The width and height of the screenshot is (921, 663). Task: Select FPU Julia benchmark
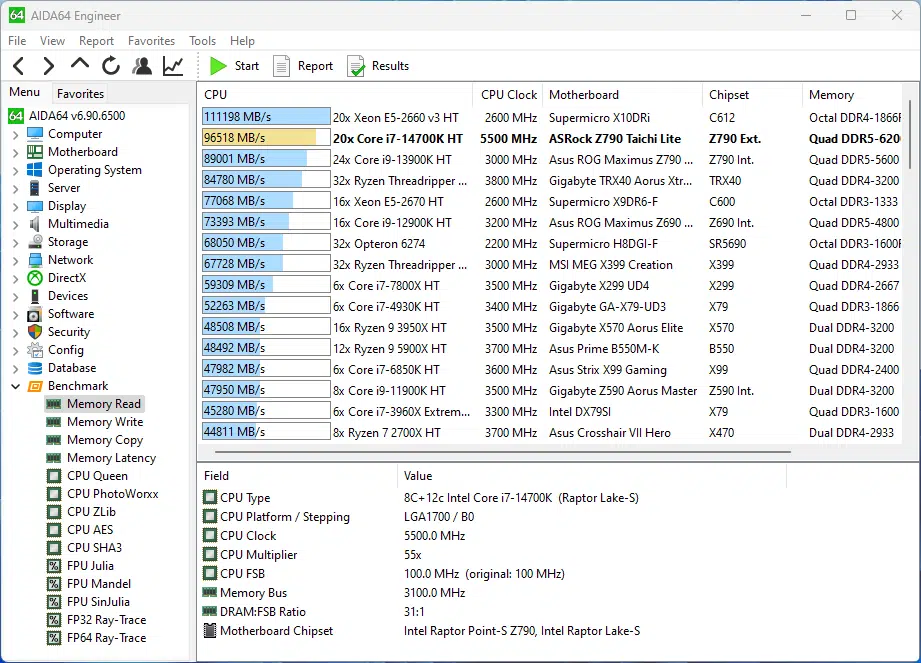[x=90, y=566]
